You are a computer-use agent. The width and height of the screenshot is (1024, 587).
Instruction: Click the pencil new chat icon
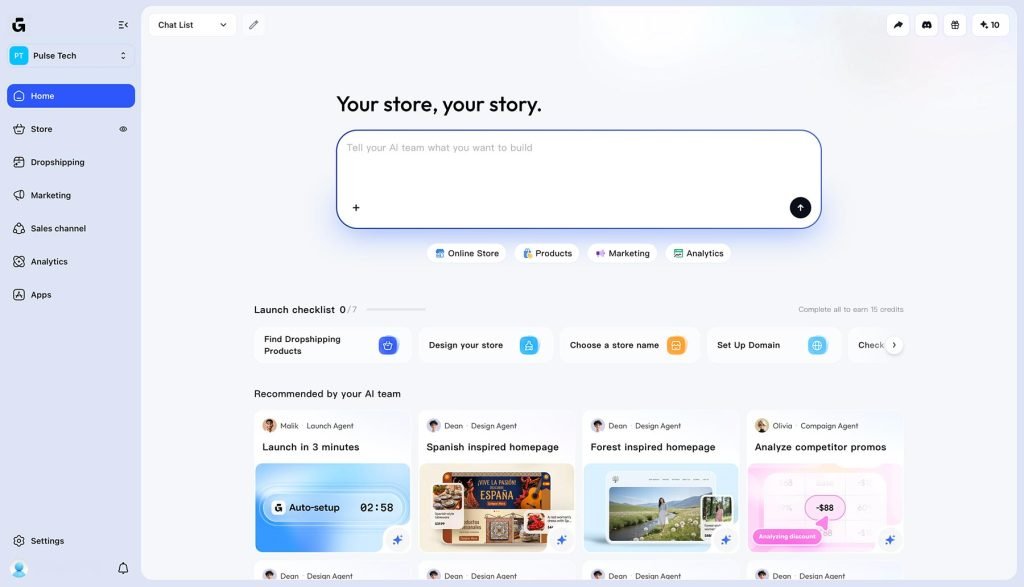(x=254, y=25)
